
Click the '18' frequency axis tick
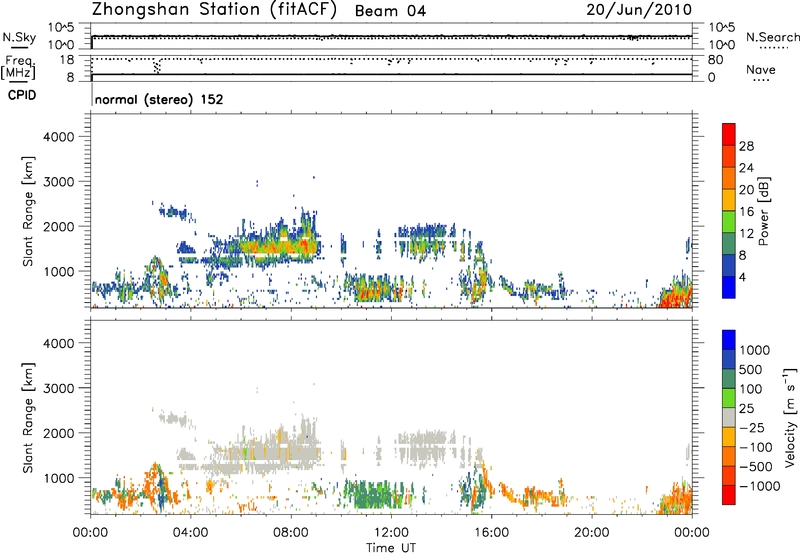67,60
